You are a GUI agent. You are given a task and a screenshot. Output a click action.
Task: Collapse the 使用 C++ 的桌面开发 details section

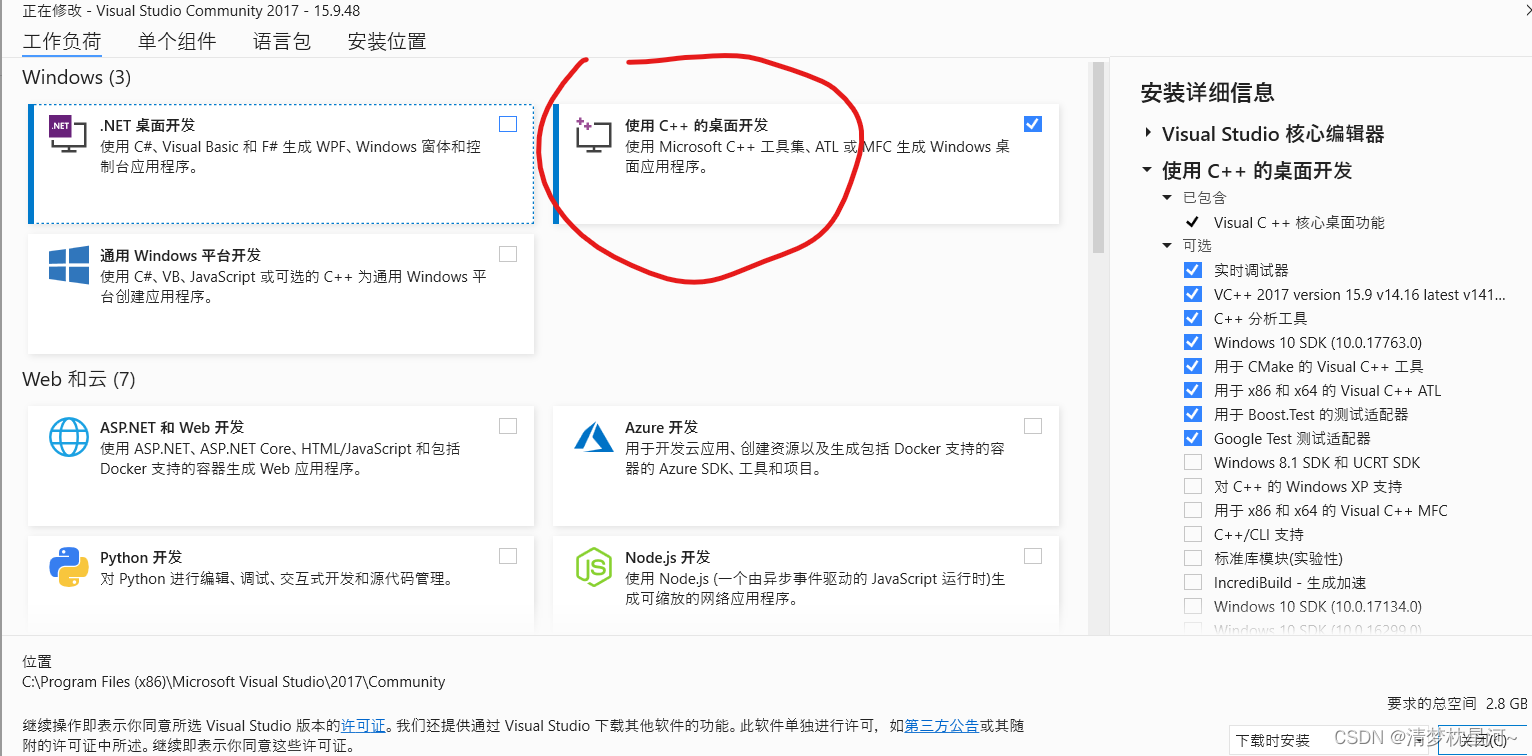pos(1147,171)
